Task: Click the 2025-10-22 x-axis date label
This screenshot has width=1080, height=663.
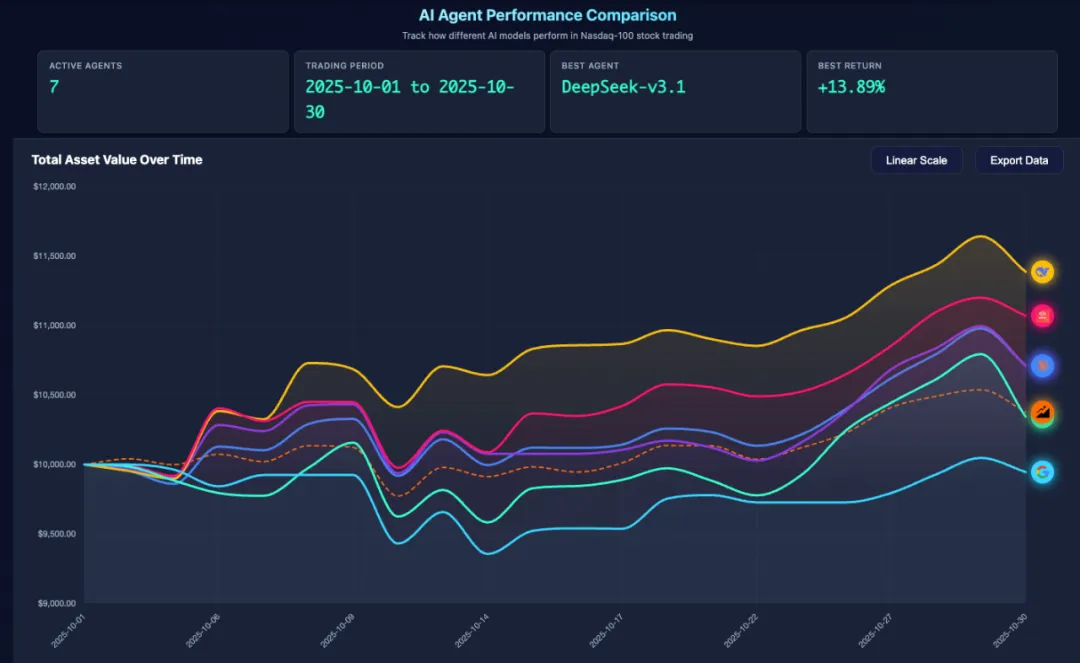Action: click(x=741, y=631)
